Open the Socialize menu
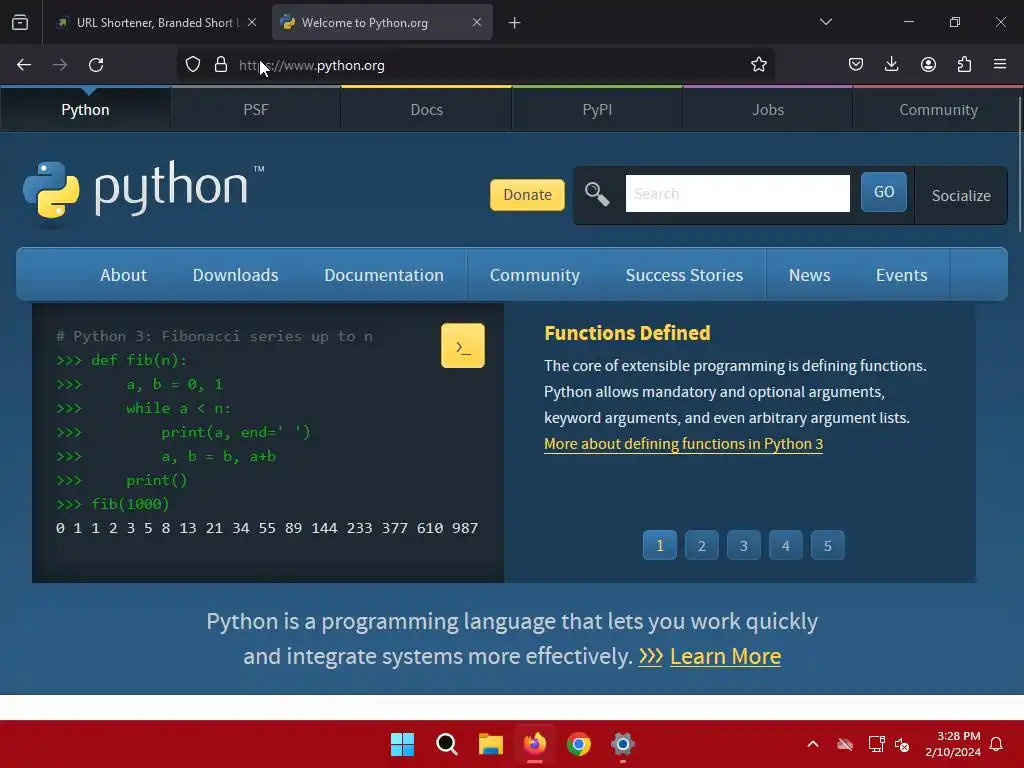Image resolution: width=1024 pixels, height=768 pixels. (961, 195)
